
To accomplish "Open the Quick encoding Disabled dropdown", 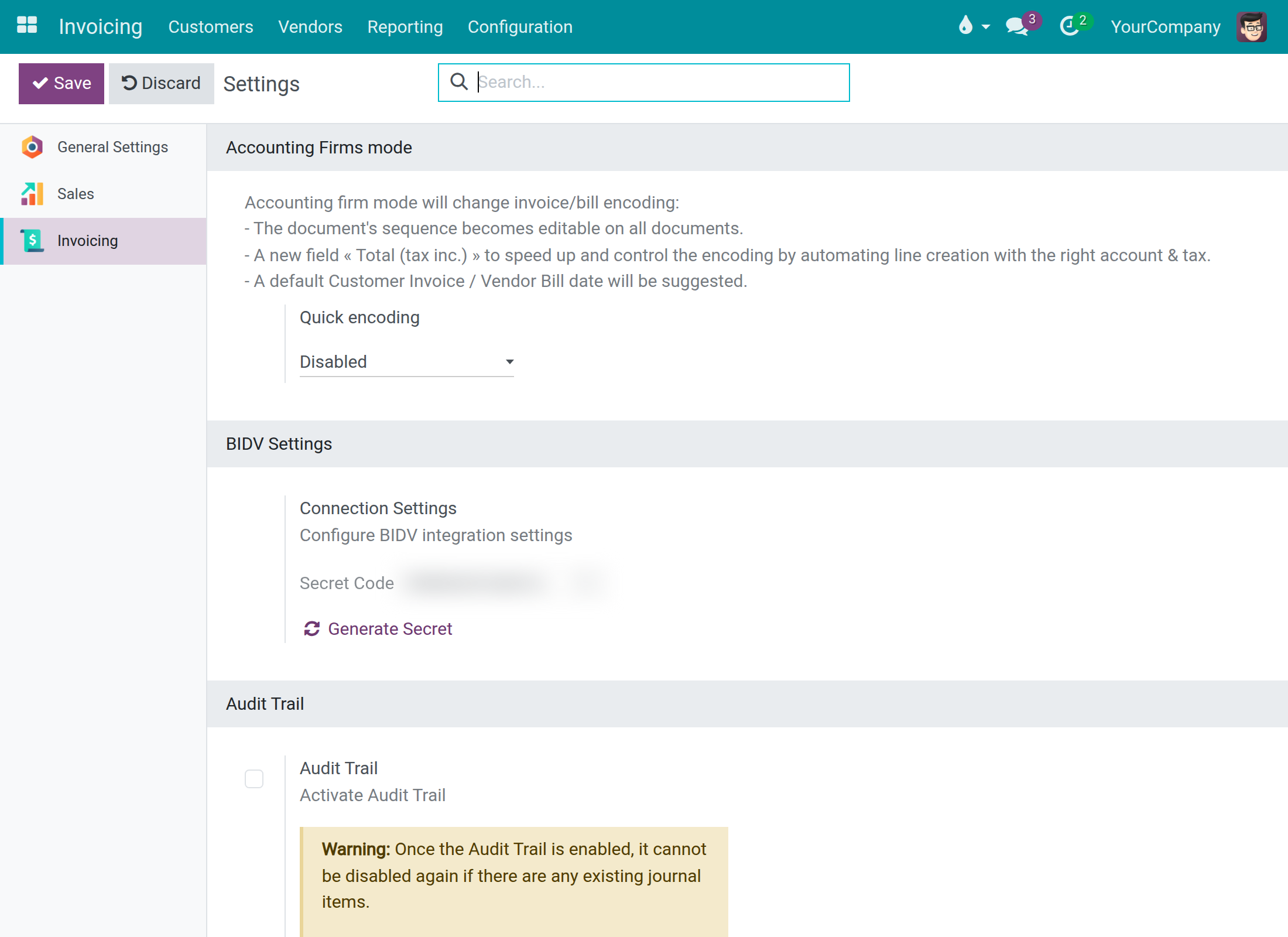I will pyautogui.click(x=407, y=362).
